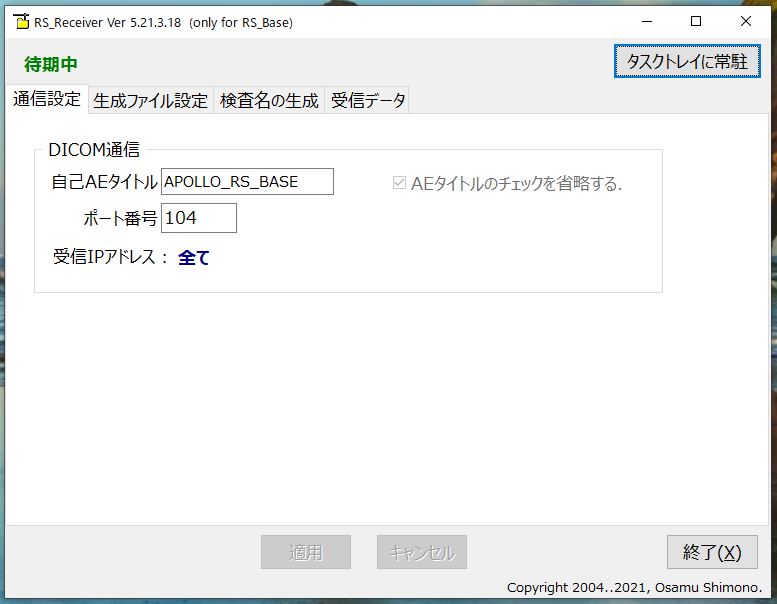Maximize the RS_Receiver window
Screen dimensions: 777x604
coord(696,21)
